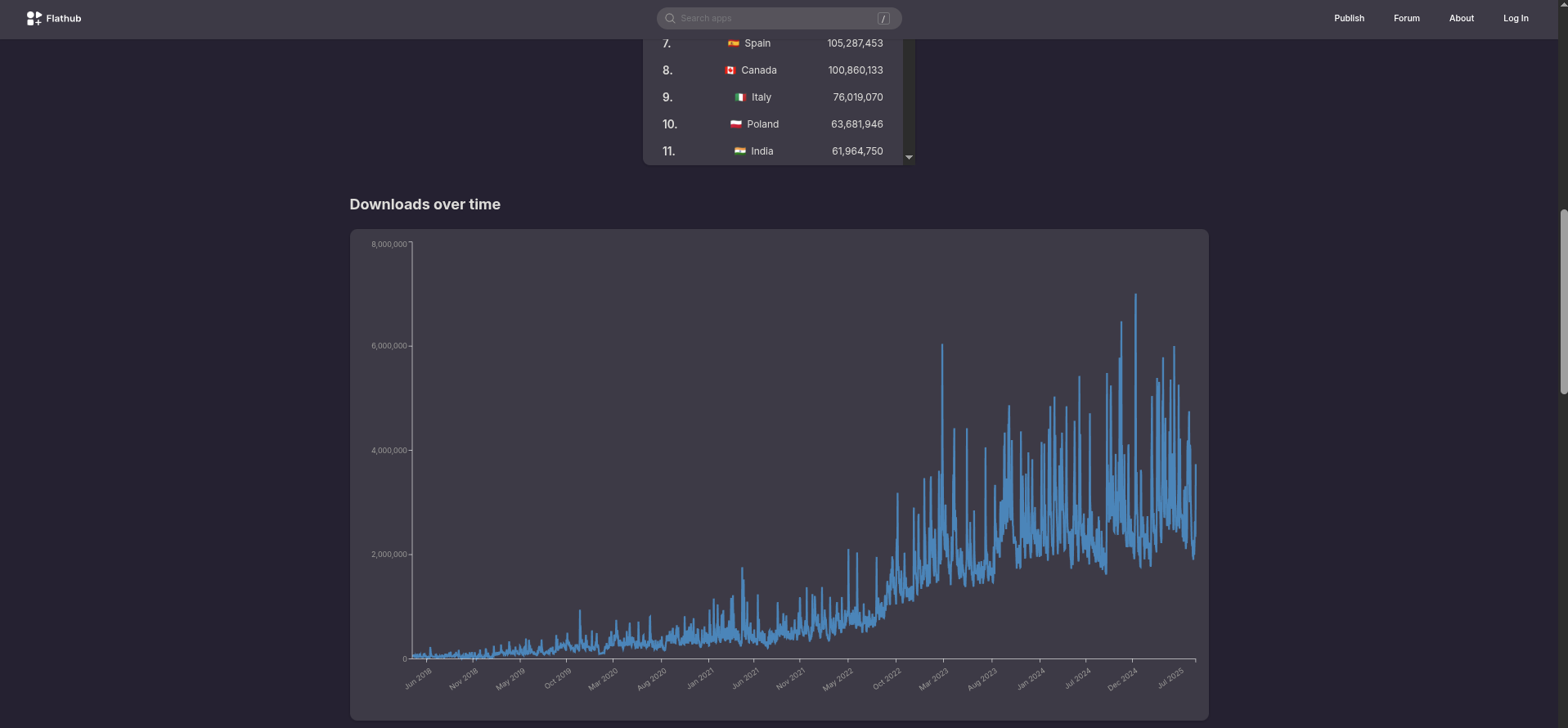Click the country list scroll-down arrow
Viewport: 1568px width, 728px height.
pyautogui.click(x=909, y=157)
